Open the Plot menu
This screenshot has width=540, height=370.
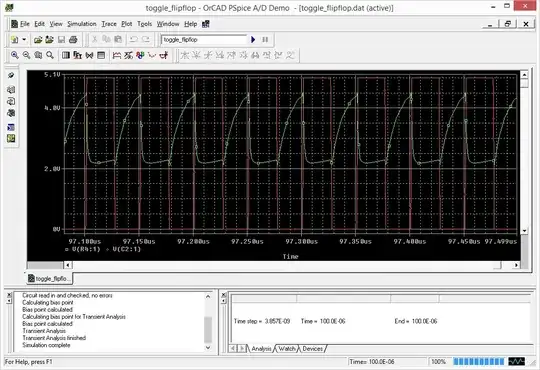pos(126,24)
